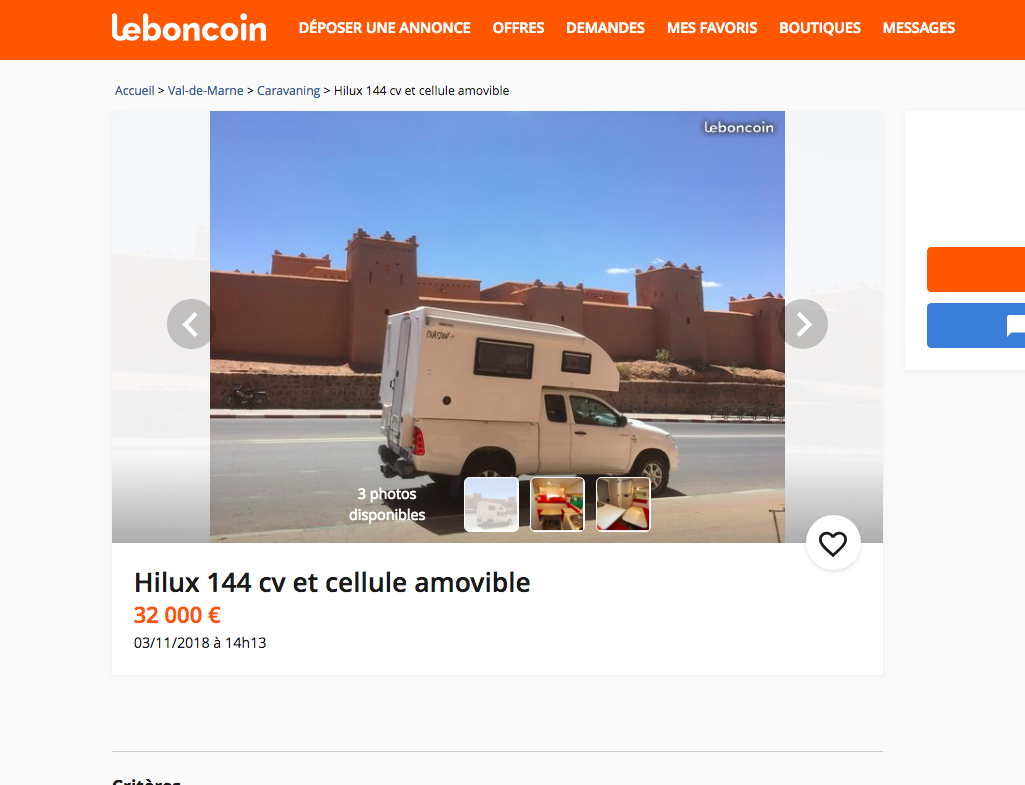Click the Accueil breadcrumb link

(x=135, y=91)
